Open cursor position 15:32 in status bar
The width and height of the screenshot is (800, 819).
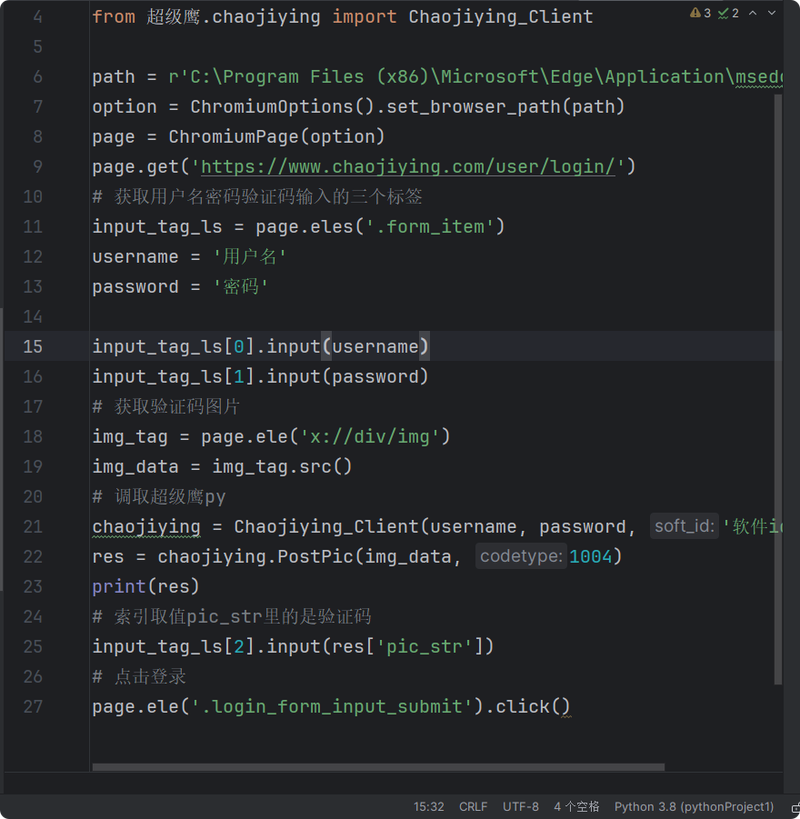(429, 806)
